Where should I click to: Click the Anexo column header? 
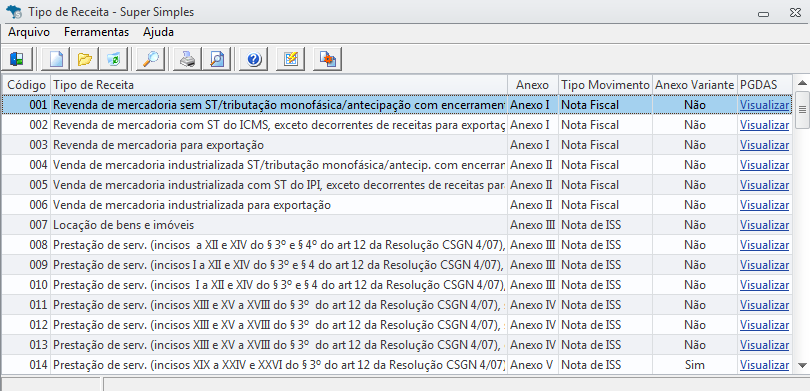point(533,85)
